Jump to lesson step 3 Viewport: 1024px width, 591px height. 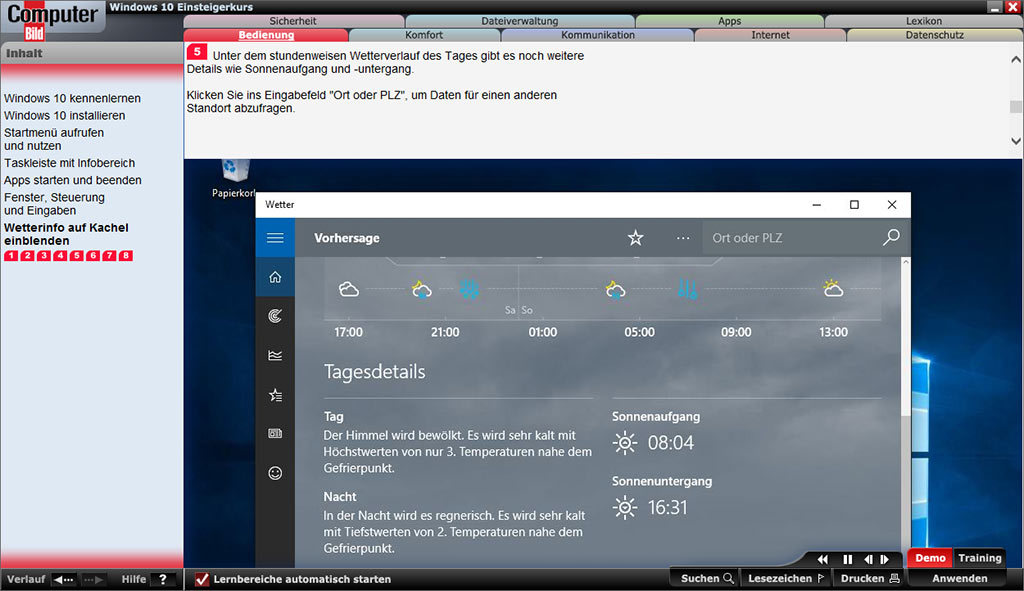coord(44,255)
